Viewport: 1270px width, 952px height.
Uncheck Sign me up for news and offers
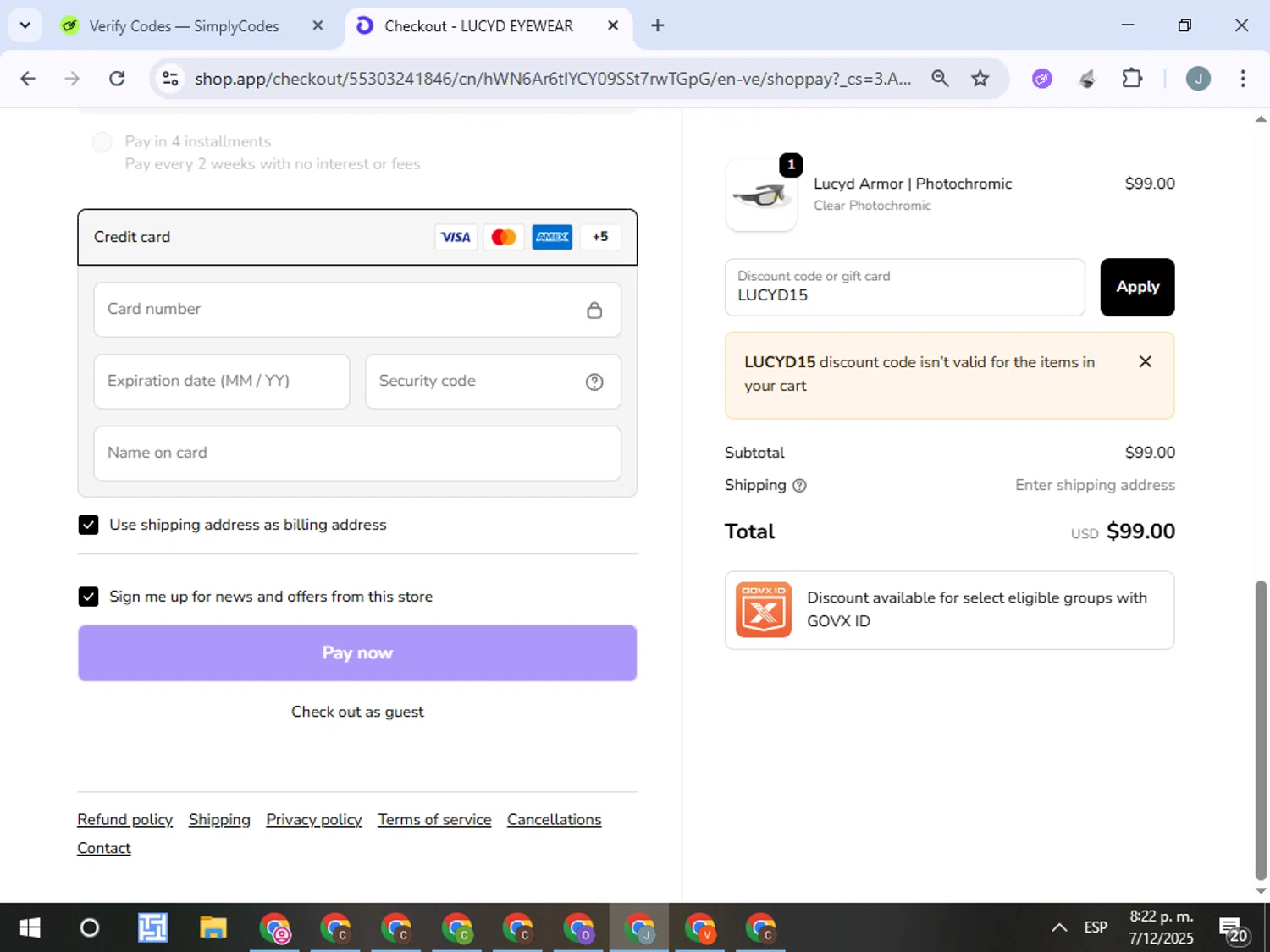click(88, 597)
